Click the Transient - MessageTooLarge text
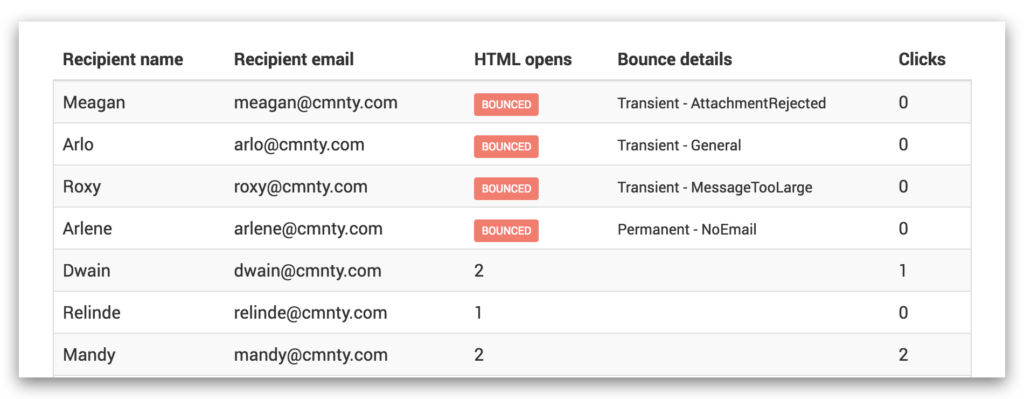Image resolution: width=1024 pixels, height=399 pixels. click(715, 187)
